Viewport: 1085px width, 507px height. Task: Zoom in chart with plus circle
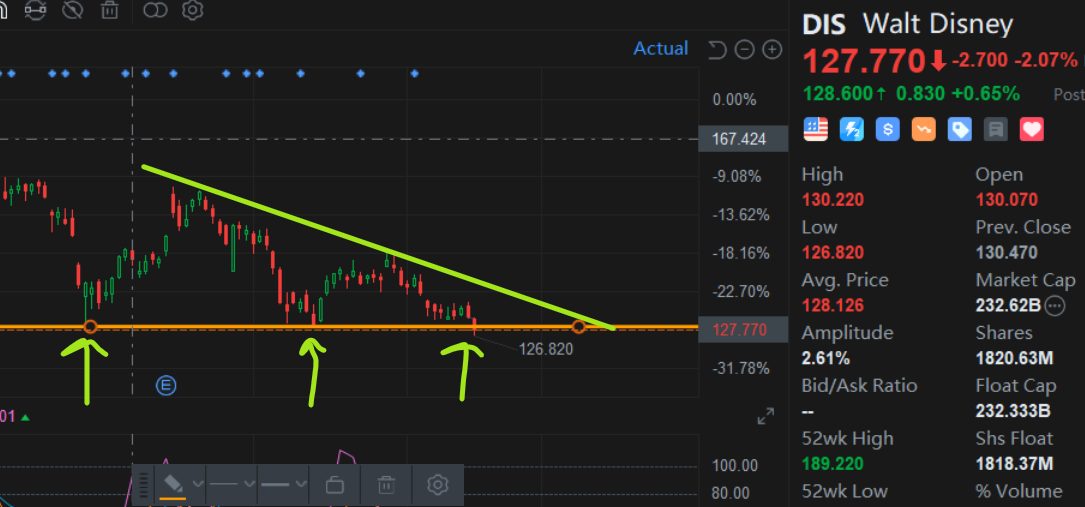(772, 50)
